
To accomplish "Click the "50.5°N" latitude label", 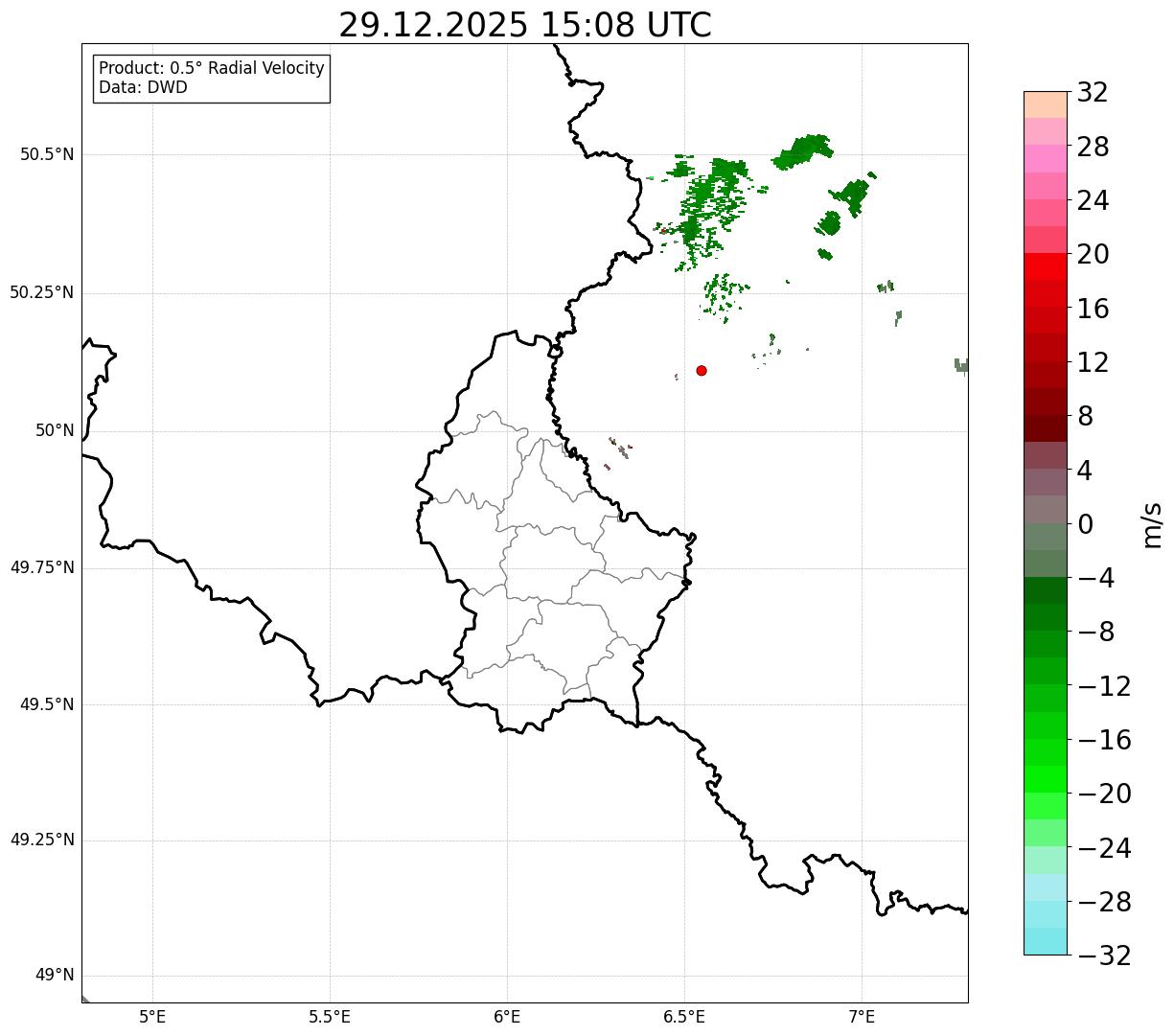I will (x=47, y=154).
